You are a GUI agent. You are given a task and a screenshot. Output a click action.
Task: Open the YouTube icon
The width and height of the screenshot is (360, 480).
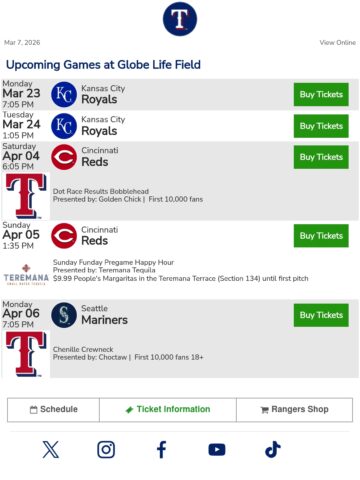(217, 449)
